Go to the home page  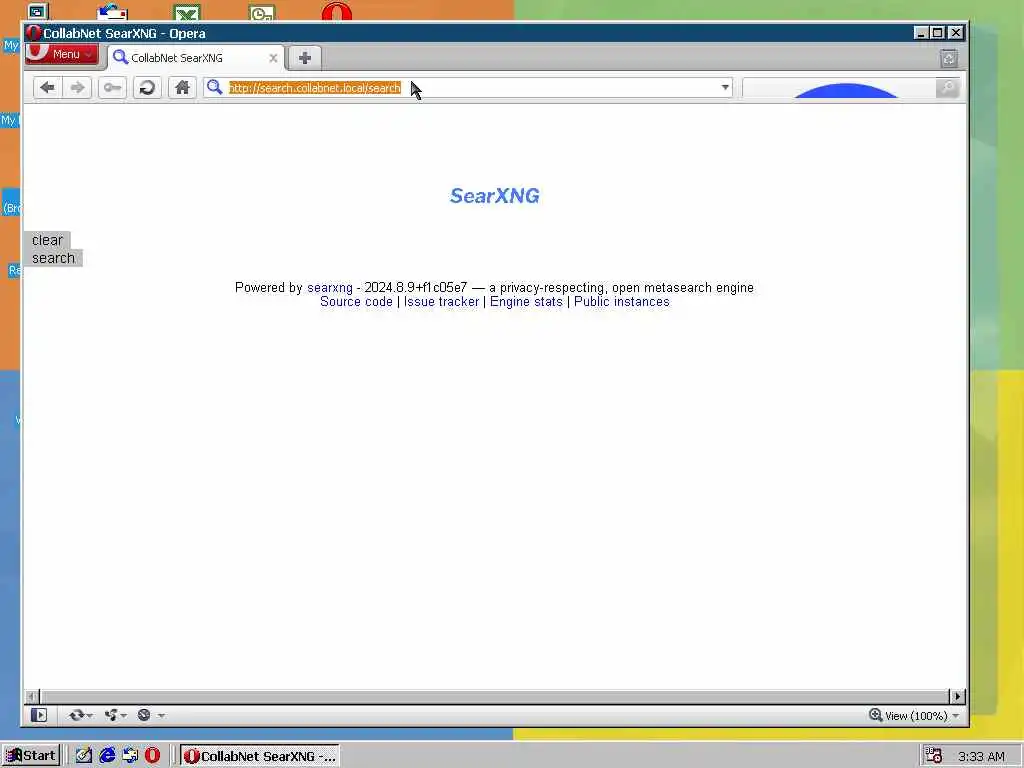182,88
